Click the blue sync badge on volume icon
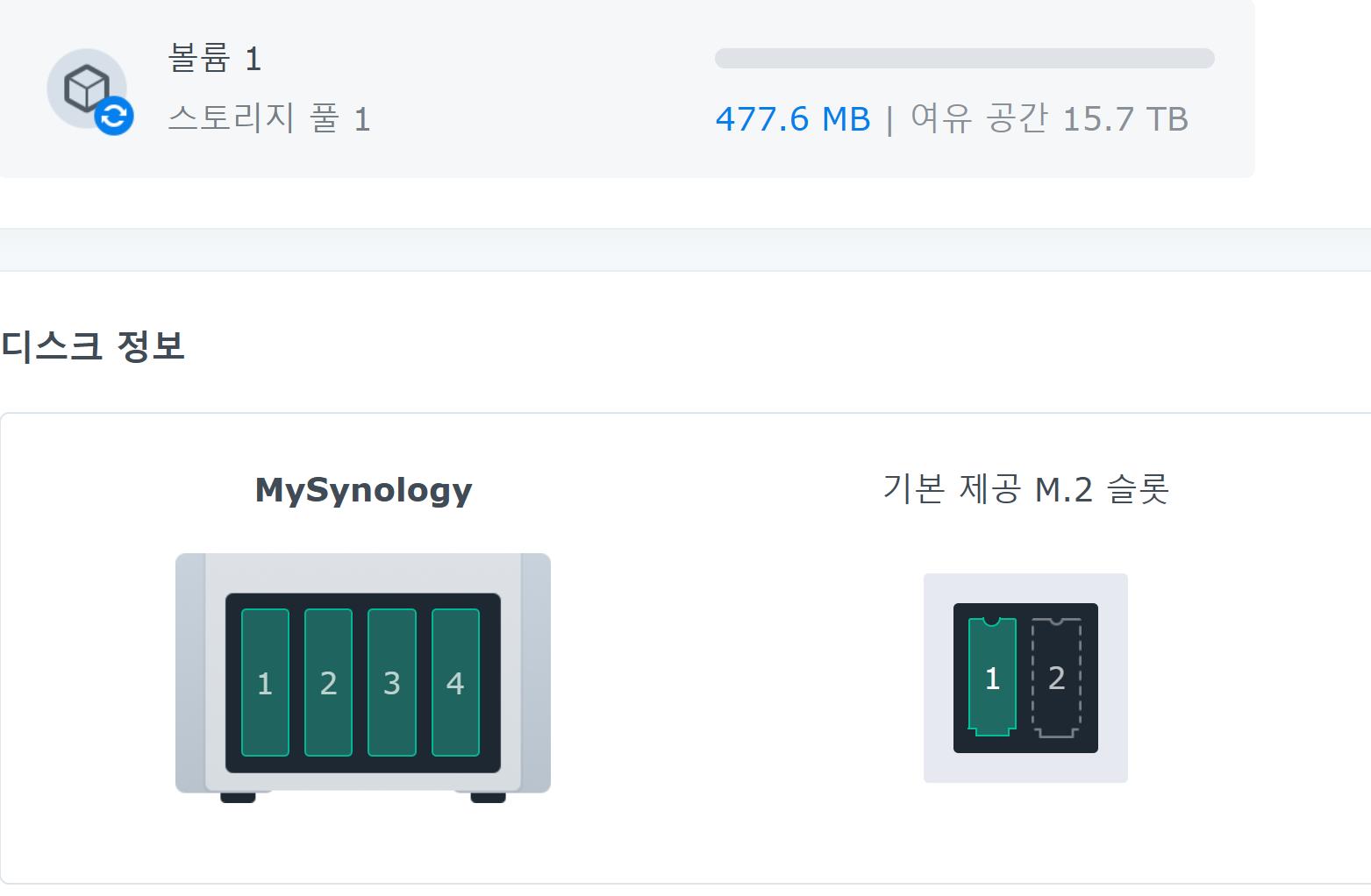This screenshot has height=896, width=1371. (x=114, y=116)
